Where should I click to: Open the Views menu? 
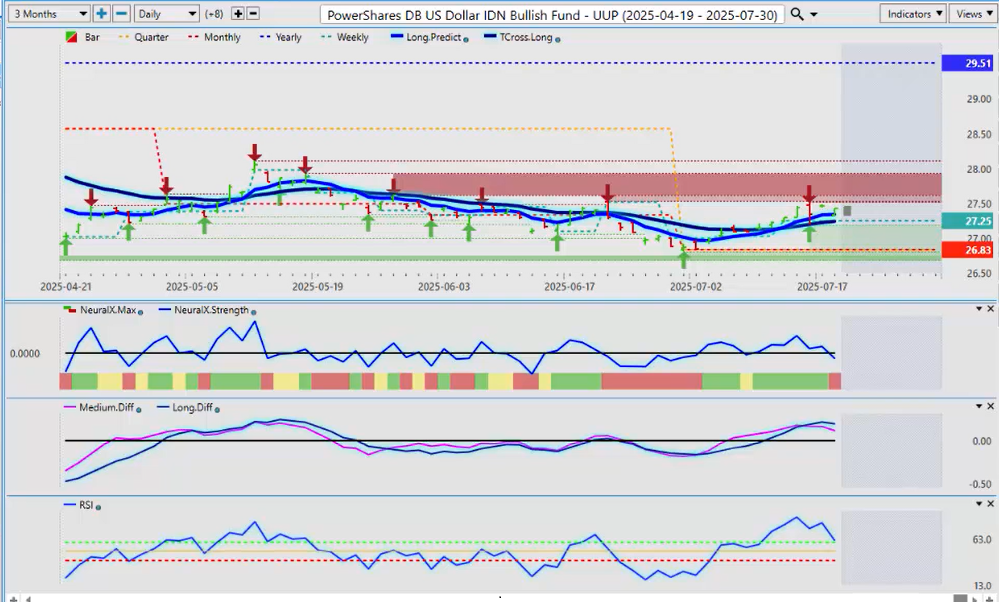[x=971, y=14]
